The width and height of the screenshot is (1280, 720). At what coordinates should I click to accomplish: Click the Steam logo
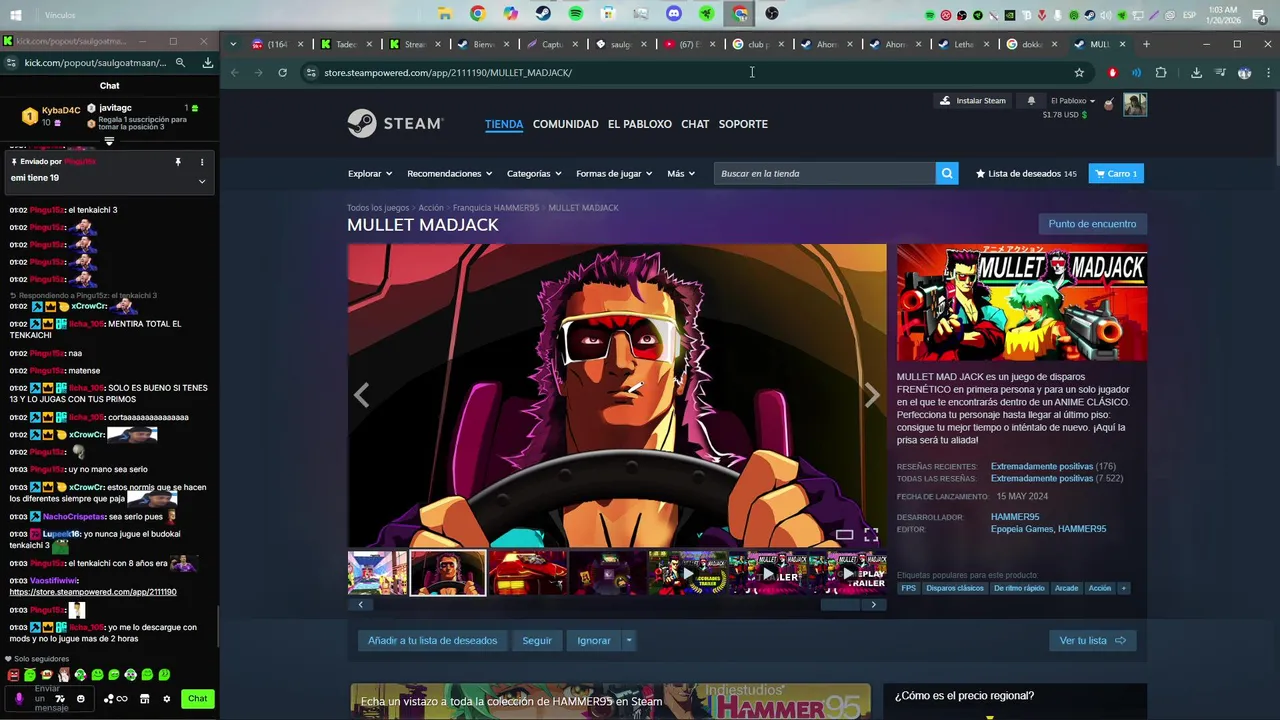(x=395, y=124)
